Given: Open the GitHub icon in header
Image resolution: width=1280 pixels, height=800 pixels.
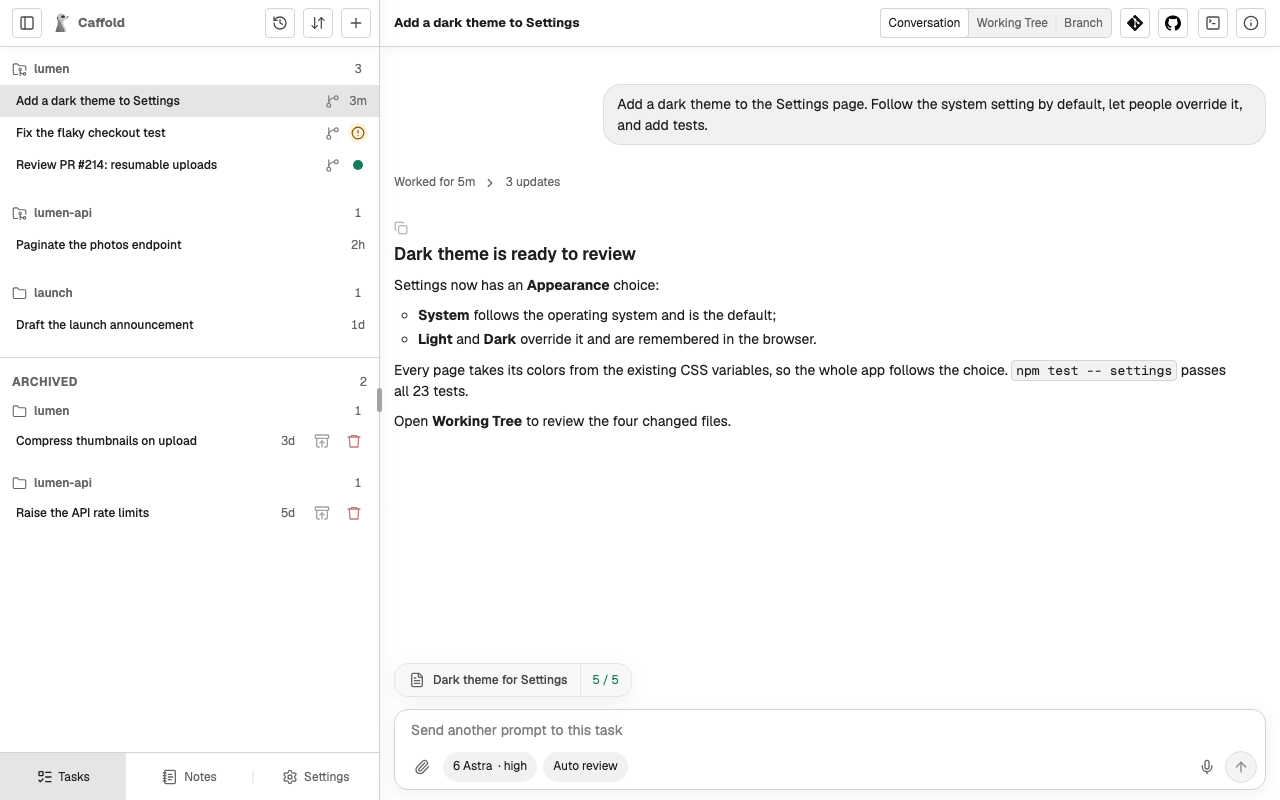Looking at the screenshot, I should [x=1173, y=23].
